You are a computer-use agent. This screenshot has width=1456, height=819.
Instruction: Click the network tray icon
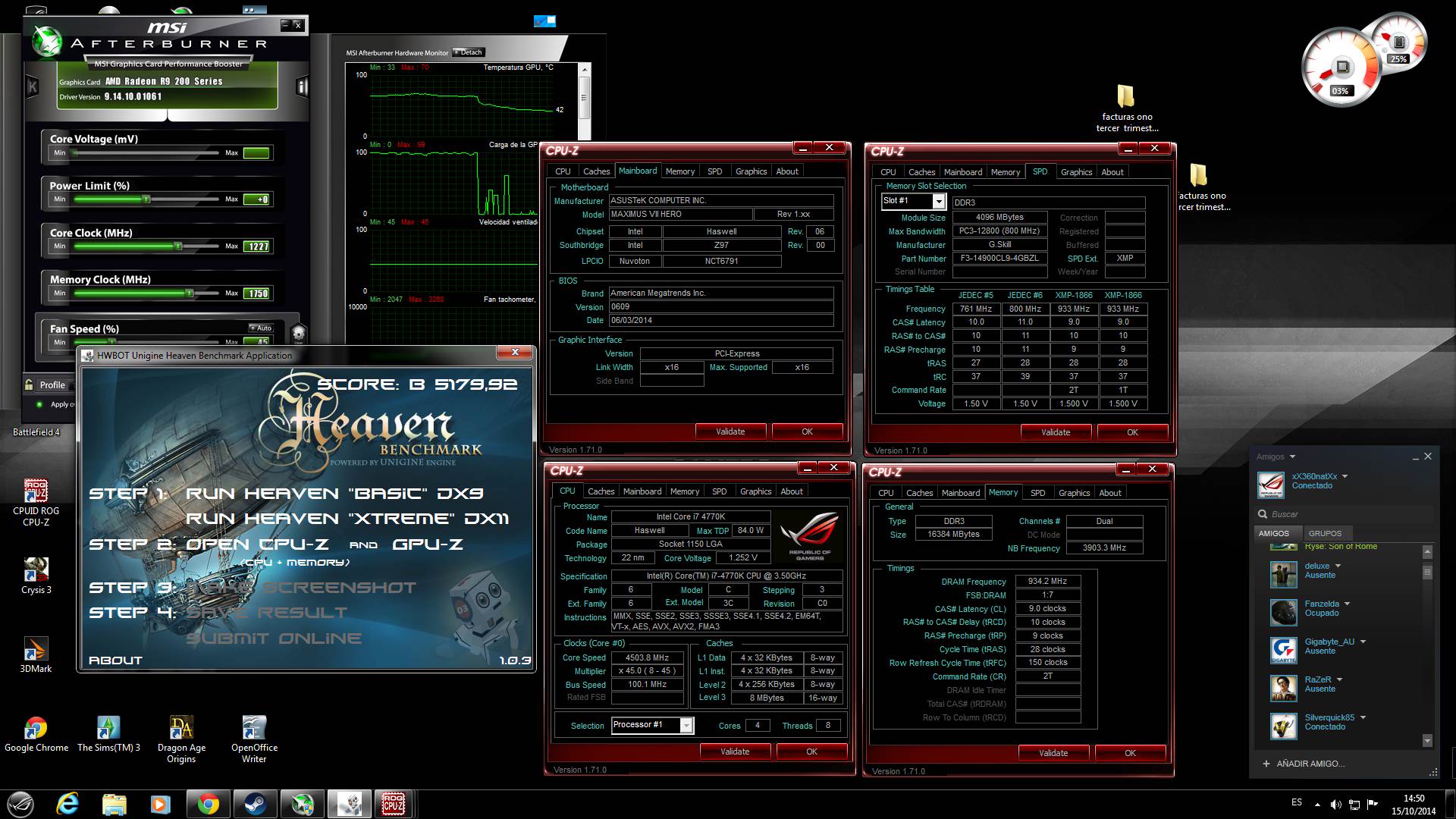pos(1354,805)
